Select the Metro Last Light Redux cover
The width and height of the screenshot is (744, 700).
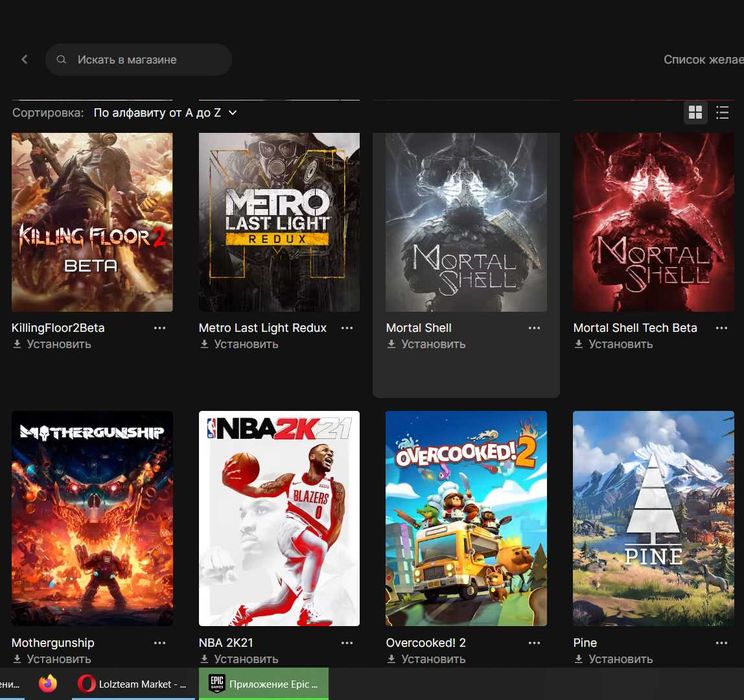(279, 222)
